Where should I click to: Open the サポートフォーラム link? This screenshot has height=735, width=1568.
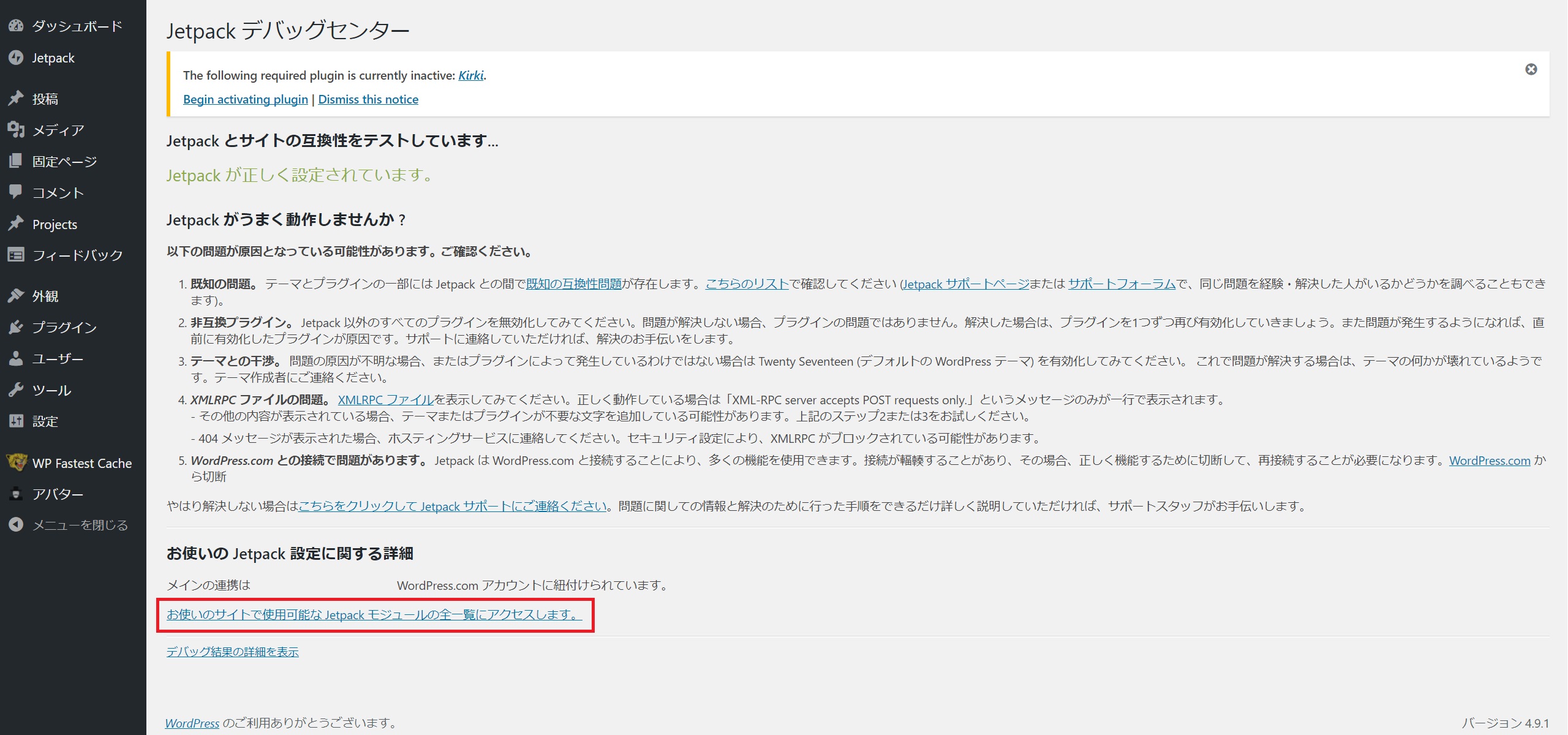click(x=1122, y=284)
